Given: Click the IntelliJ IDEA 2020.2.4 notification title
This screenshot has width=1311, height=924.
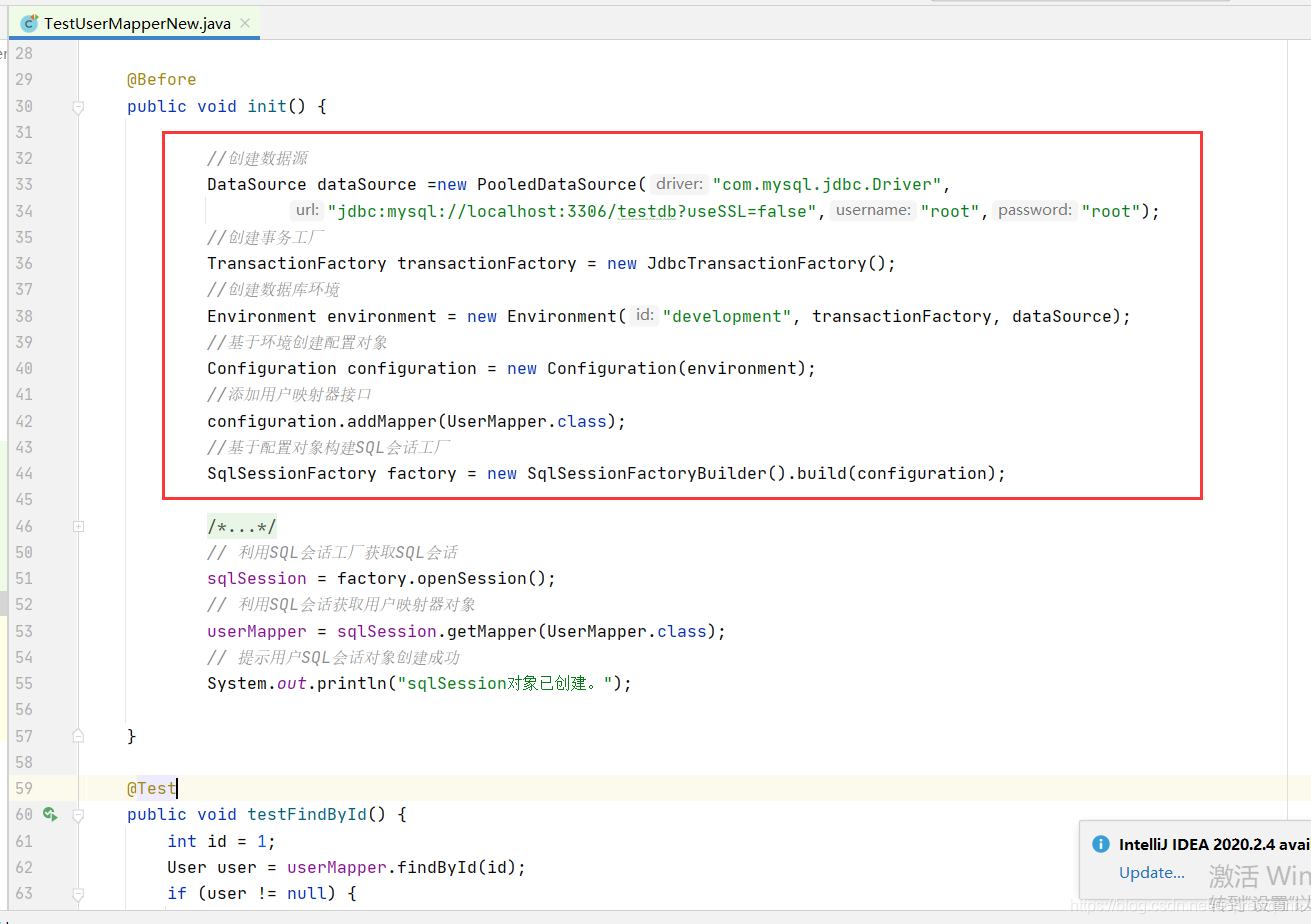Looking at the screenshot, I should click(x=1214, y=844).
